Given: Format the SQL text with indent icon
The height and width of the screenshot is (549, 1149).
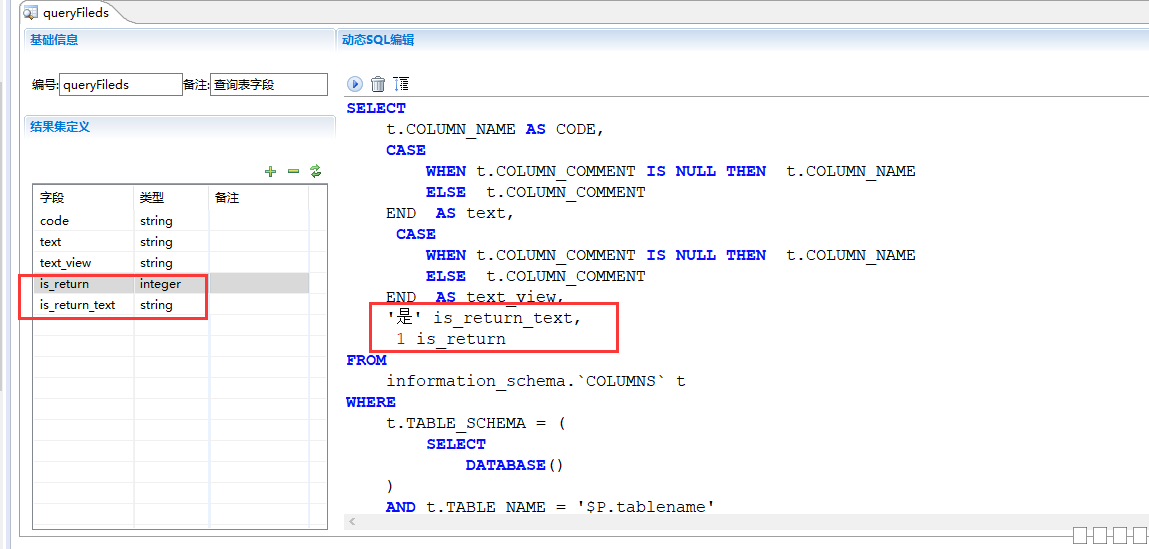Looking at the screenshot, I should (x=401, y=84).
